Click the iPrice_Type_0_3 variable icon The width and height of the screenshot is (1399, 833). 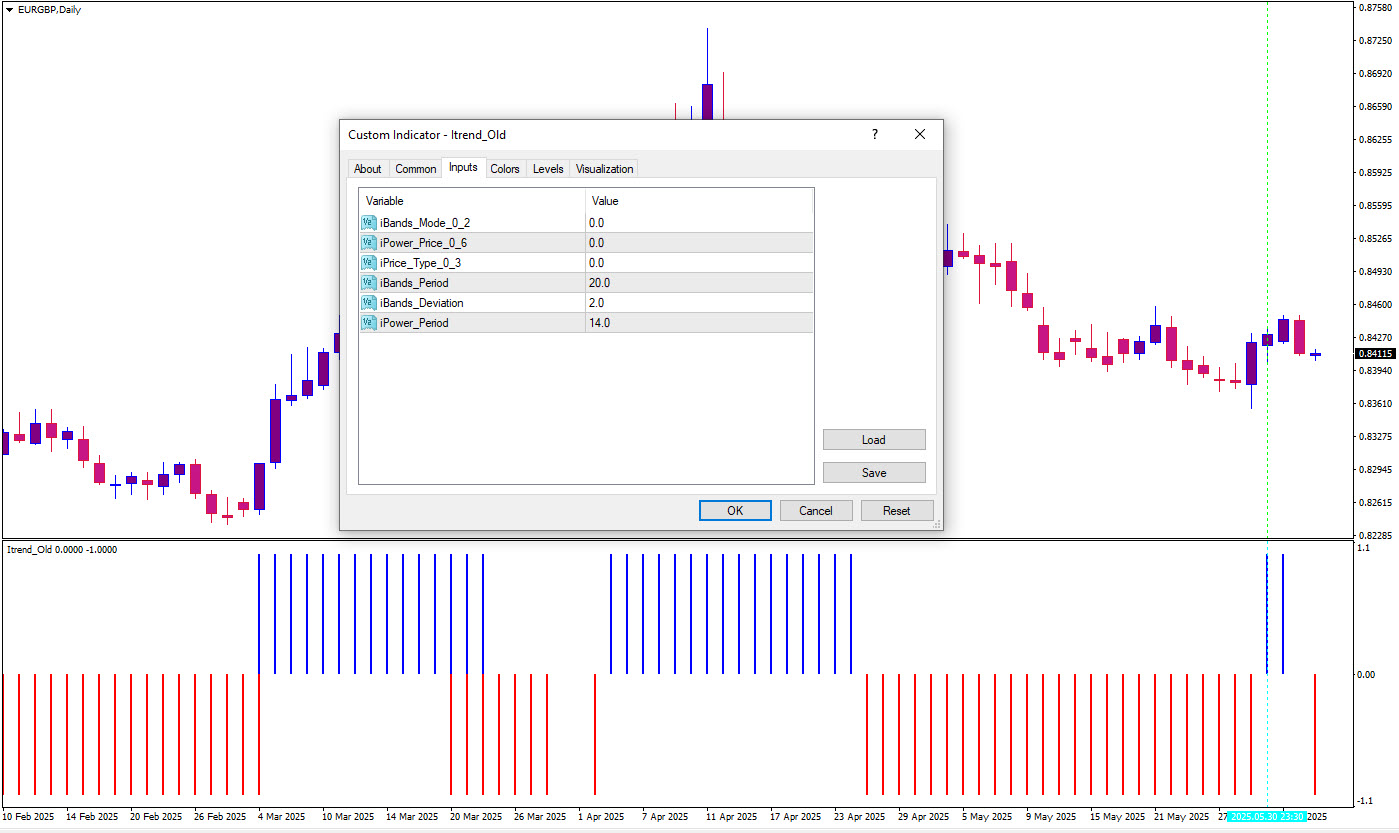click(x=369, y=263)
